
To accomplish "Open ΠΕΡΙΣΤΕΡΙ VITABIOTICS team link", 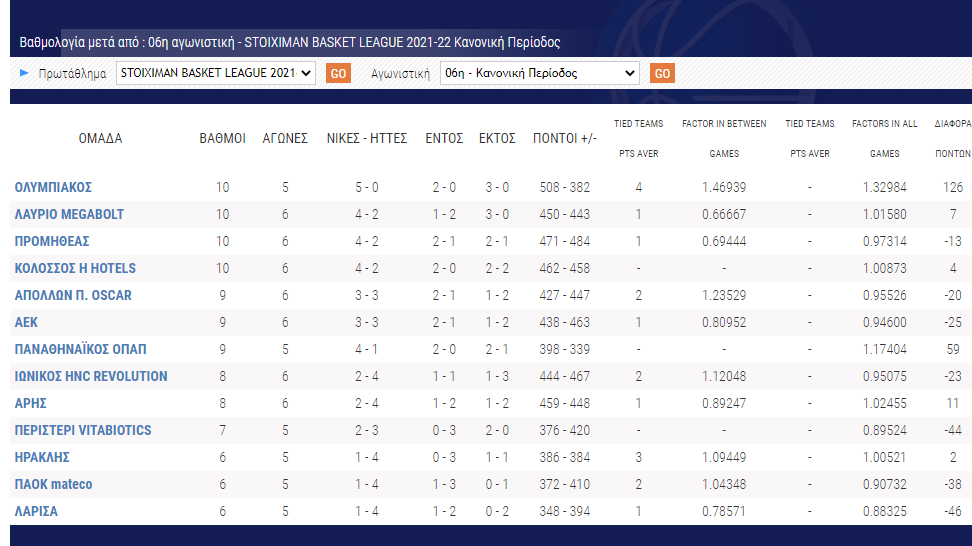I will [x=83, y=430].
